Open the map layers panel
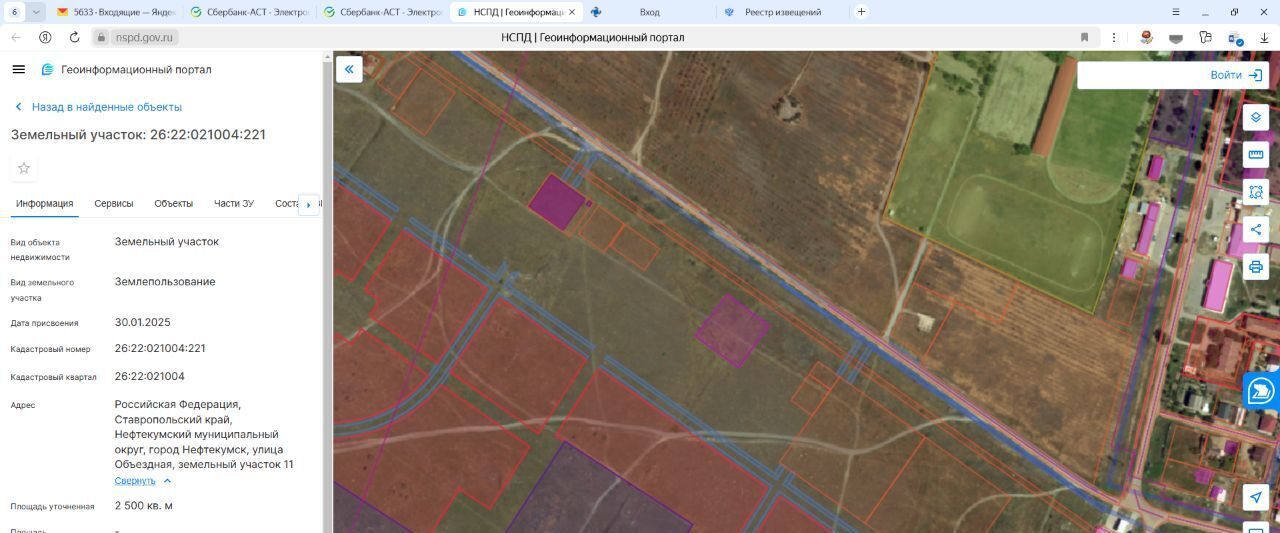1280x533 pixels. tap(1256, 117)
